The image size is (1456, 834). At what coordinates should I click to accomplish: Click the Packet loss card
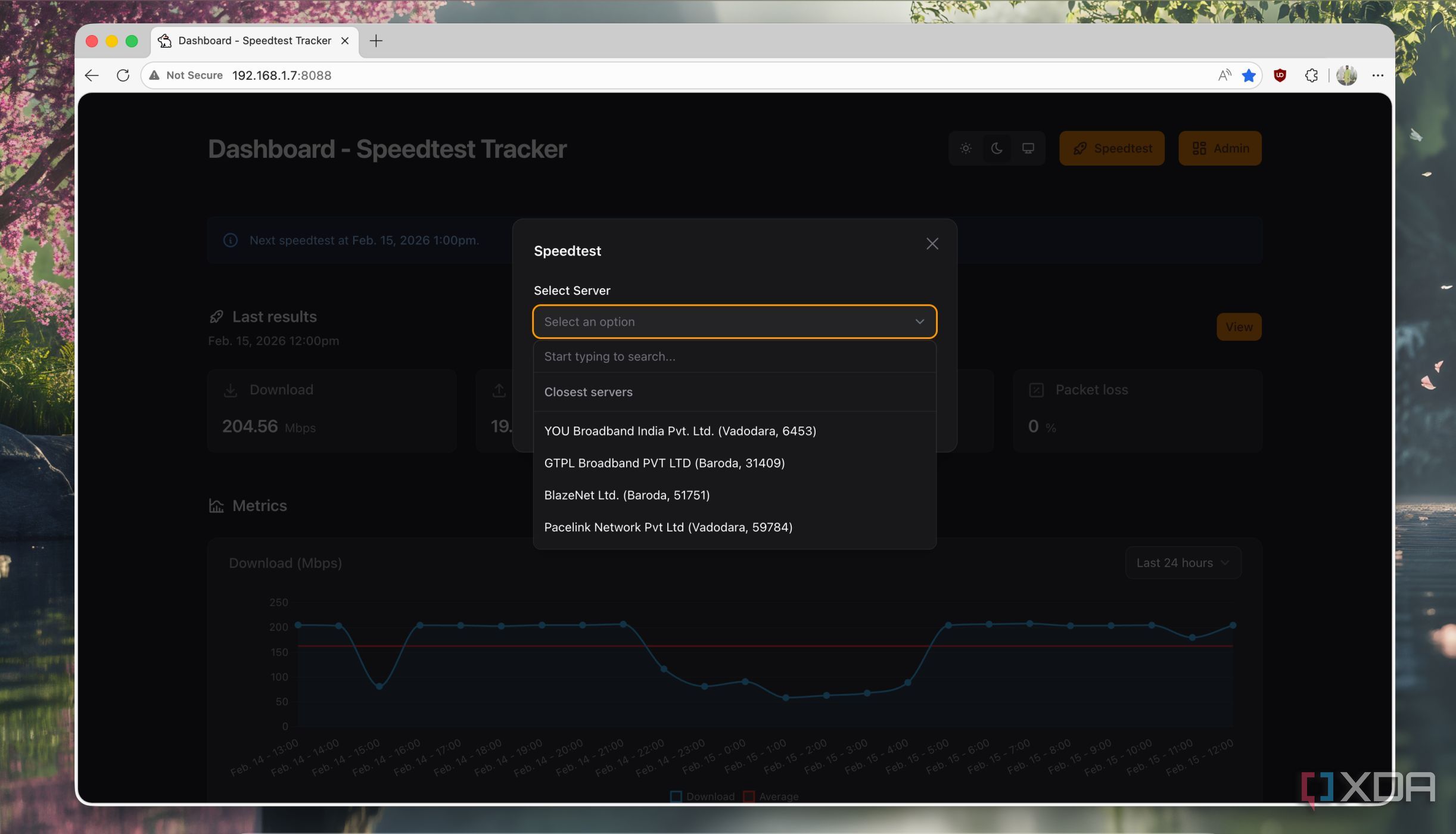[1137, 410]
